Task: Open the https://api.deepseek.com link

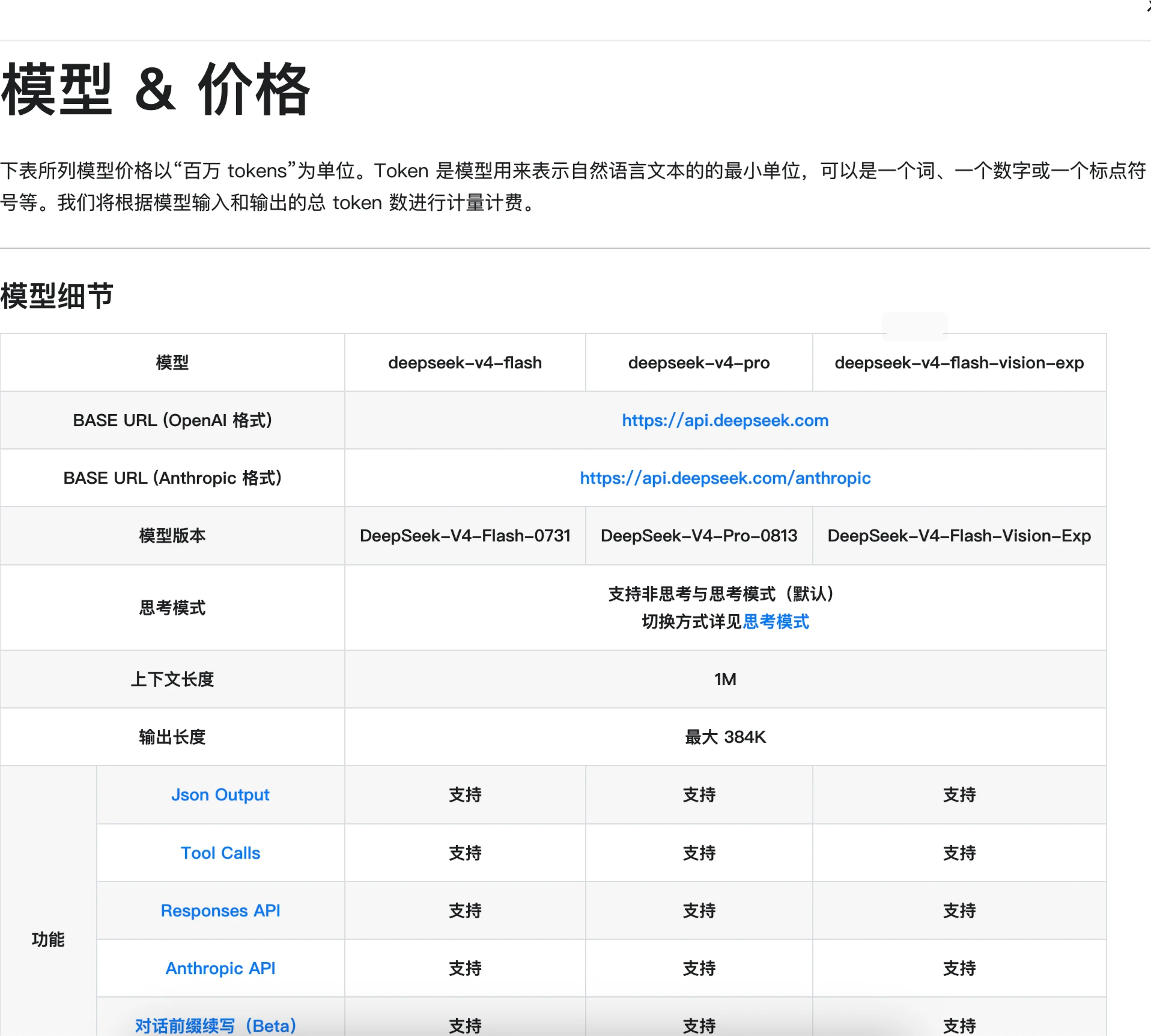Action: (725, 421)
